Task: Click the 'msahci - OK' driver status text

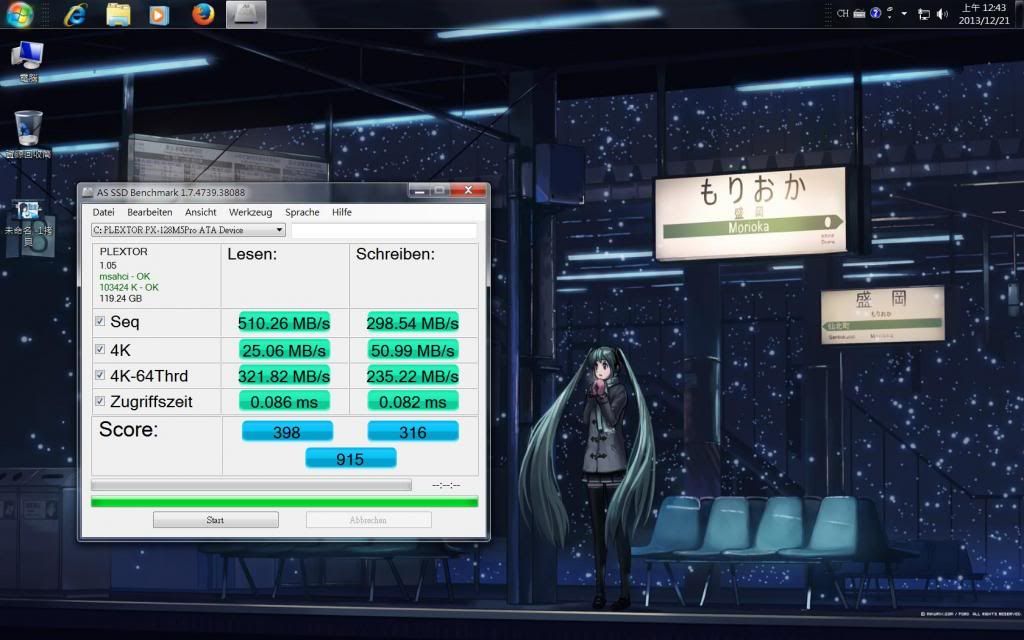Action: pos(125,276)
